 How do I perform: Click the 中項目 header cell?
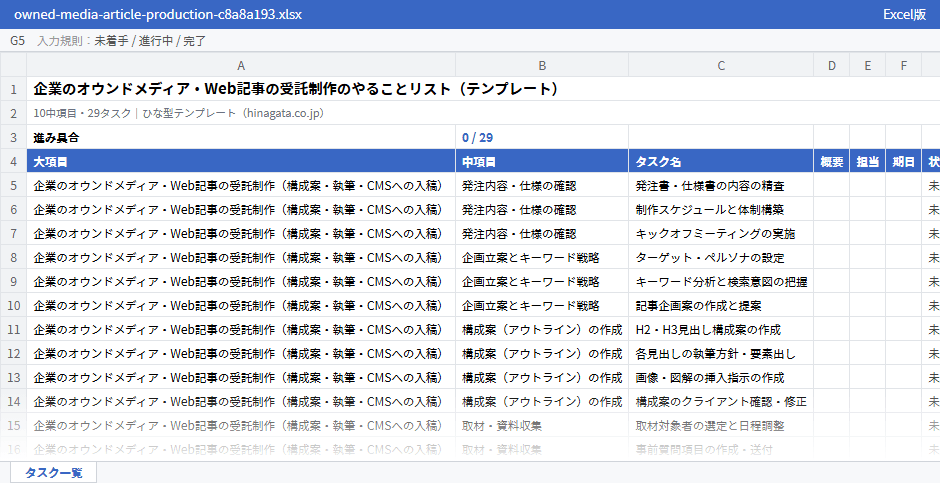coord(542,161)
